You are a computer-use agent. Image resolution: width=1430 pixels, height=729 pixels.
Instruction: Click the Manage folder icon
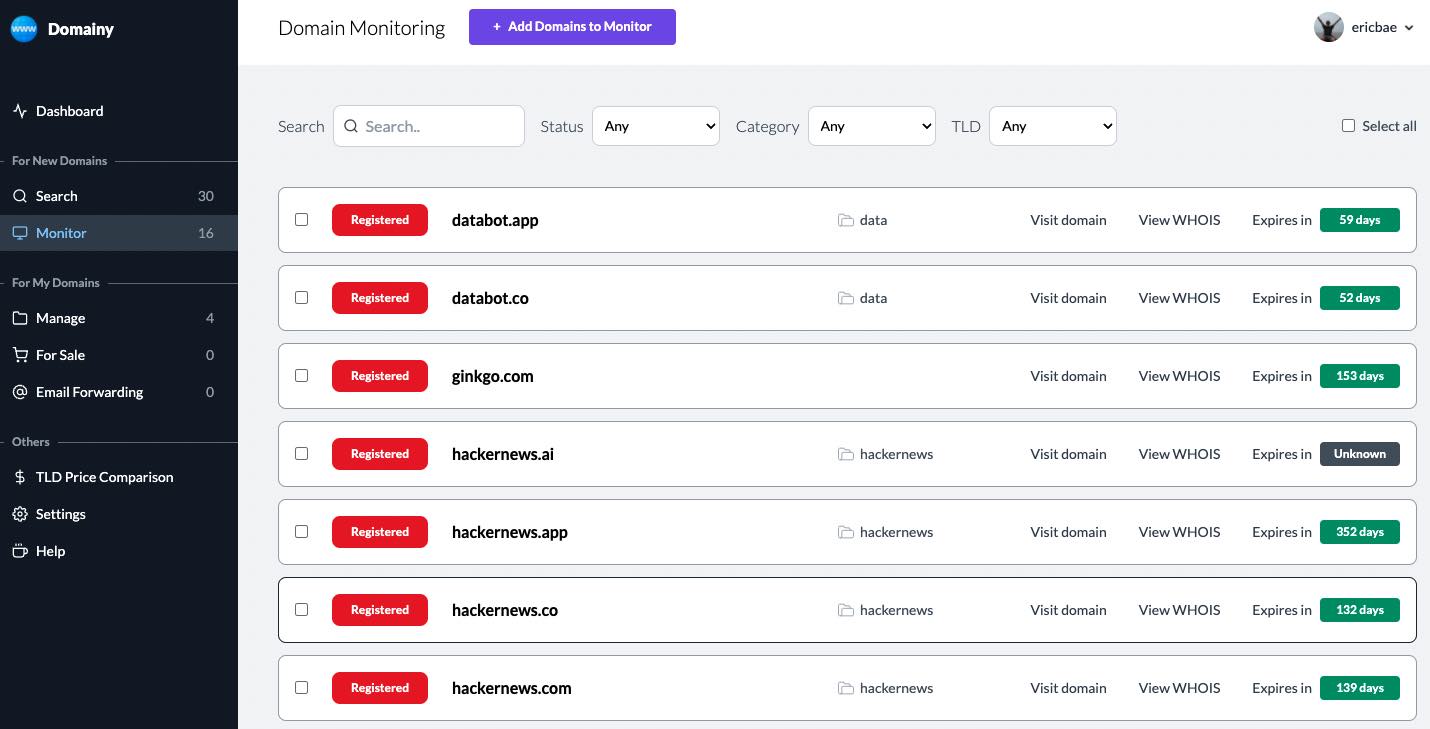[20, 318]
